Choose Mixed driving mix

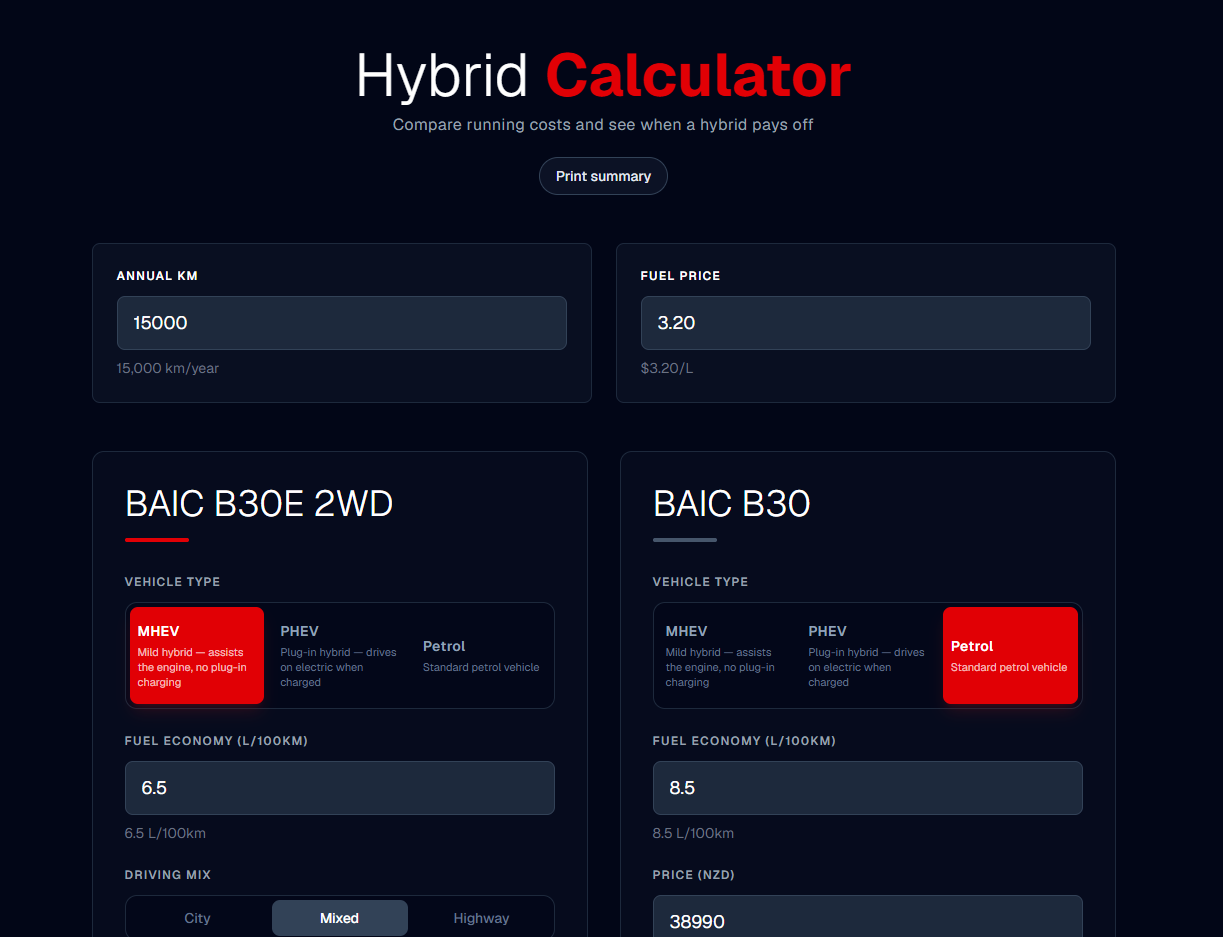(340, 918)
